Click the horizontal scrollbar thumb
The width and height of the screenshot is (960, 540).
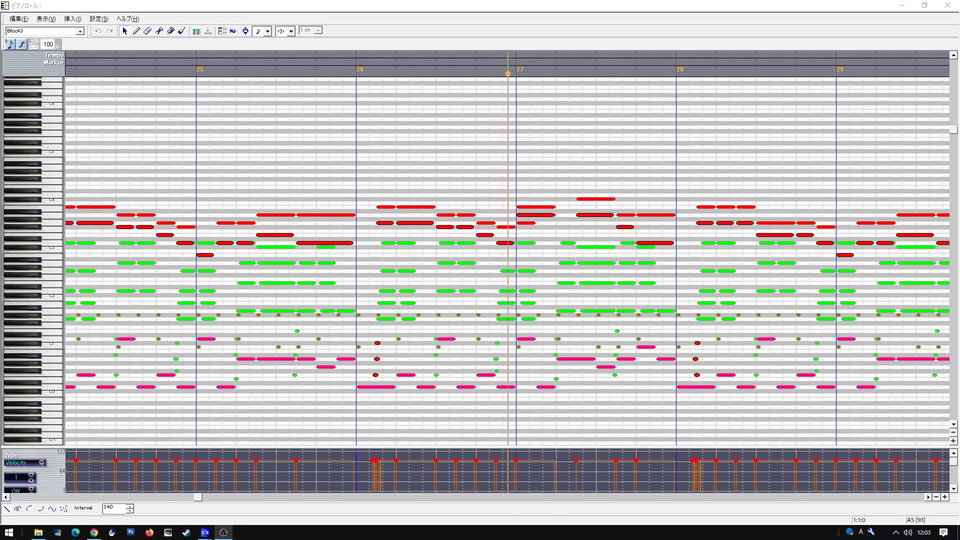pos(198,497)
